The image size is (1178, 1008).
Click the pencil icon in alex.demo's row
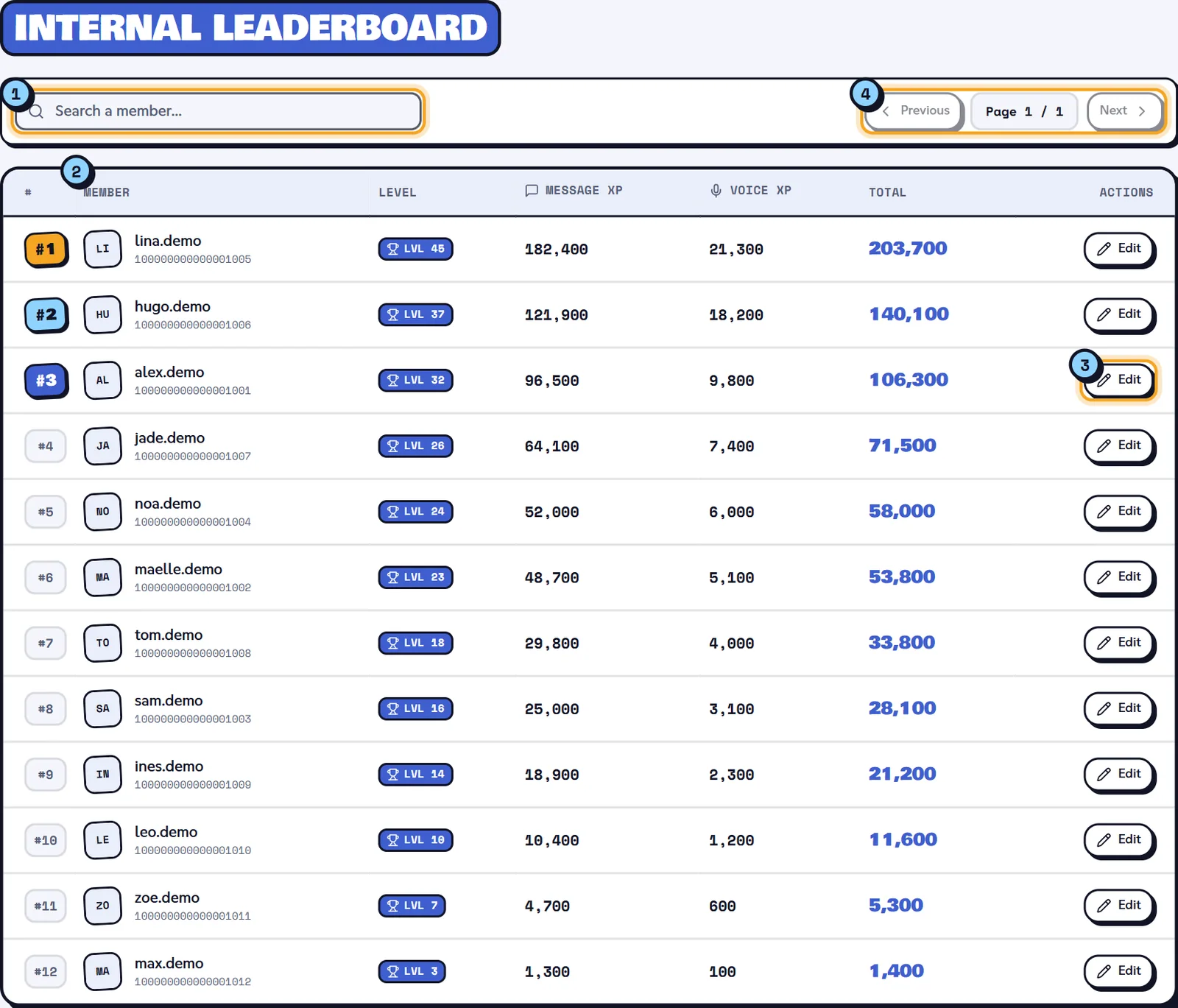(x=1104, y=381)
